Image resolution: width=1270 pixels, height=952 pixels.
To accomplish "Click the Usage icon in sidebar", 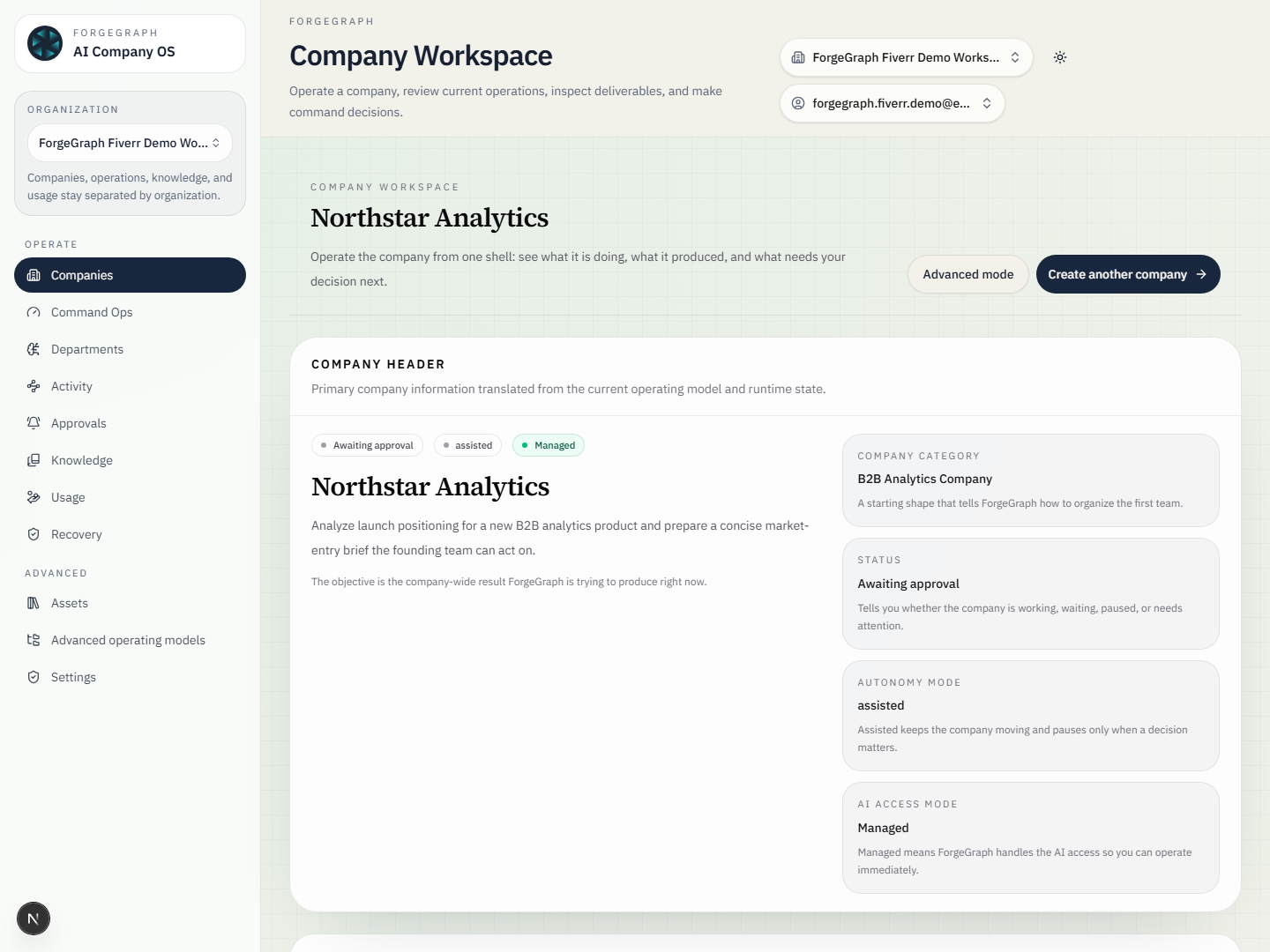I will (34, 497).
